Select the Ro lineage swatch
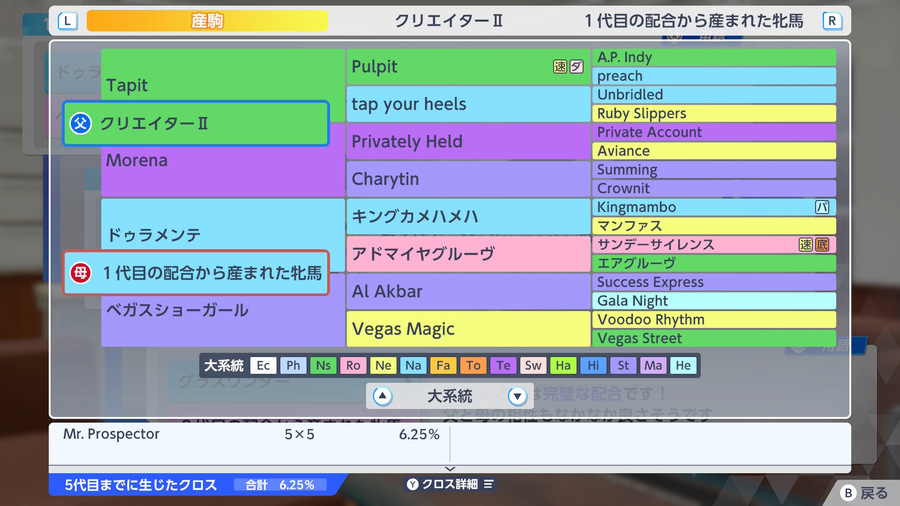900x506 pixels. (353, 365)
